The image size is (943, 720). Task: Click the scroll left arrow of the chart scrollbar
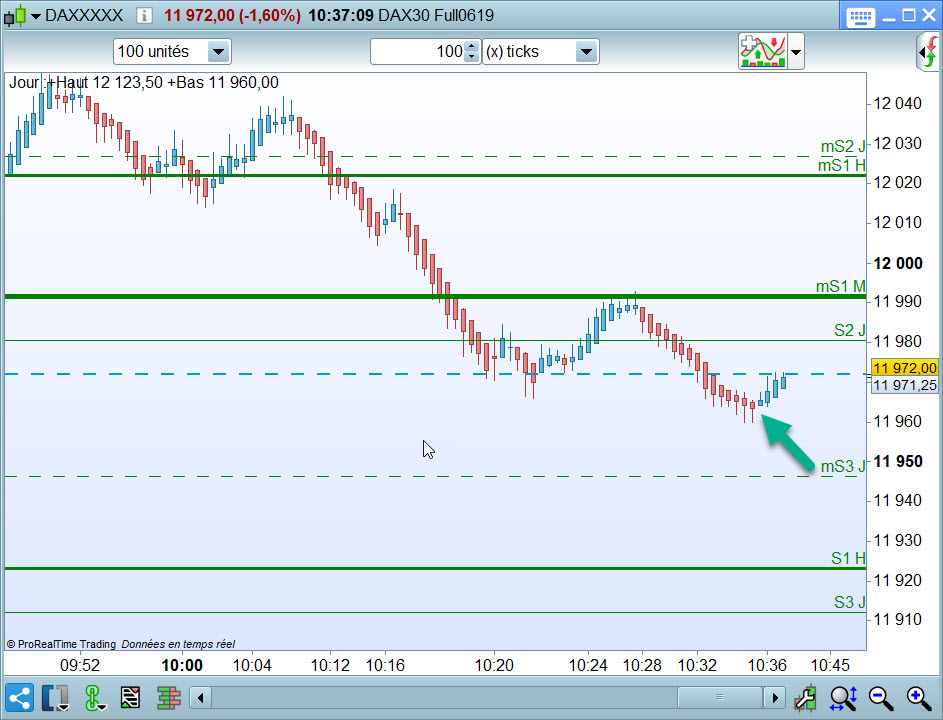[201, 698]
